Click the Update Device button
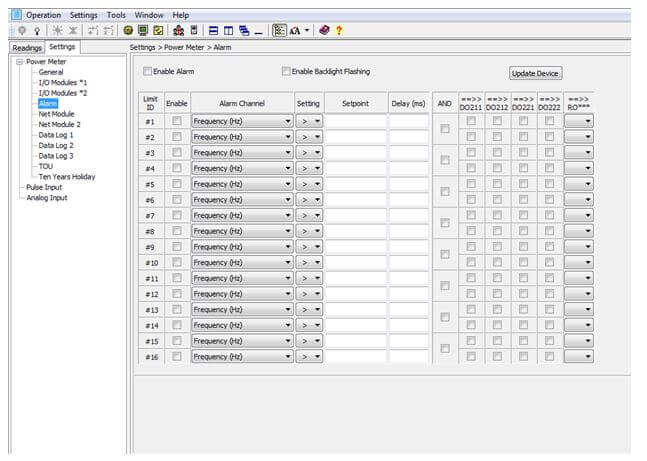647x461 pixels. click(x=536, y=73)
